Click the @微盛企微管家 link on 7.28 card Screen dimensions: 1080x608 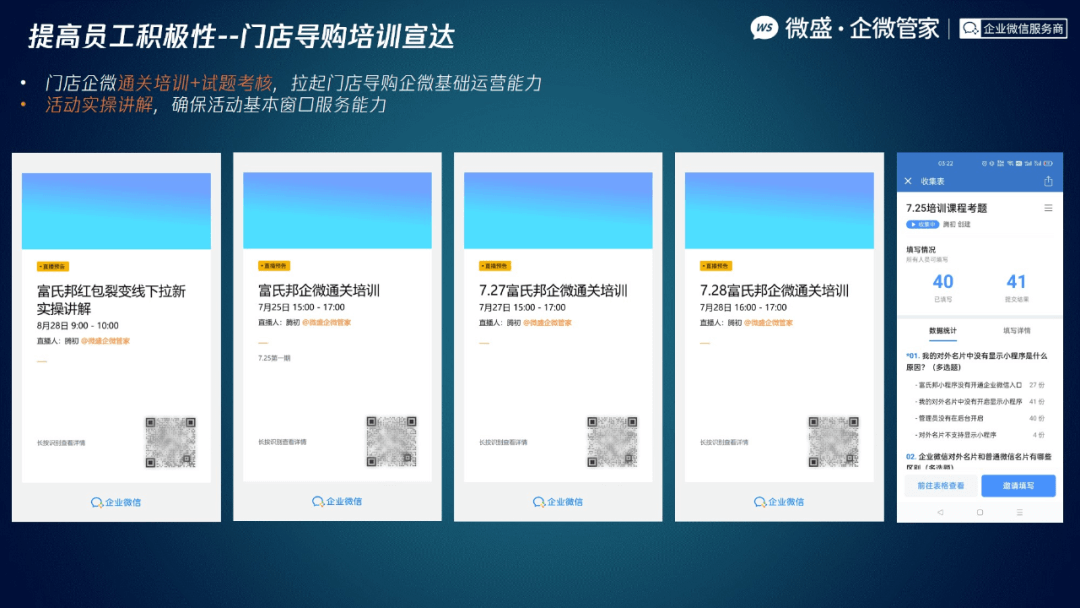tap(768, 322)
